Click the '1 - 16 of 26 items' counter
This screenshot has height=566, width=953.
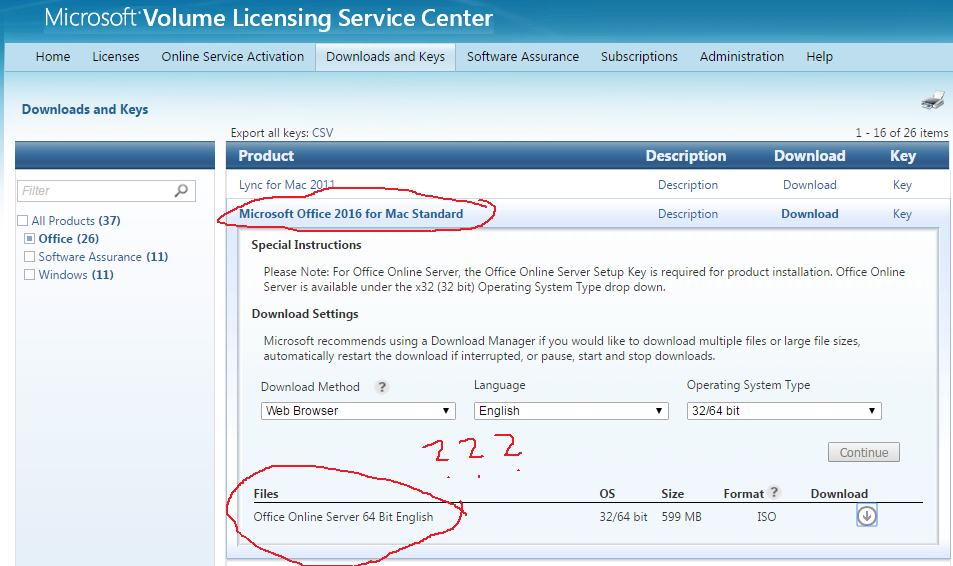pos(901,133)
